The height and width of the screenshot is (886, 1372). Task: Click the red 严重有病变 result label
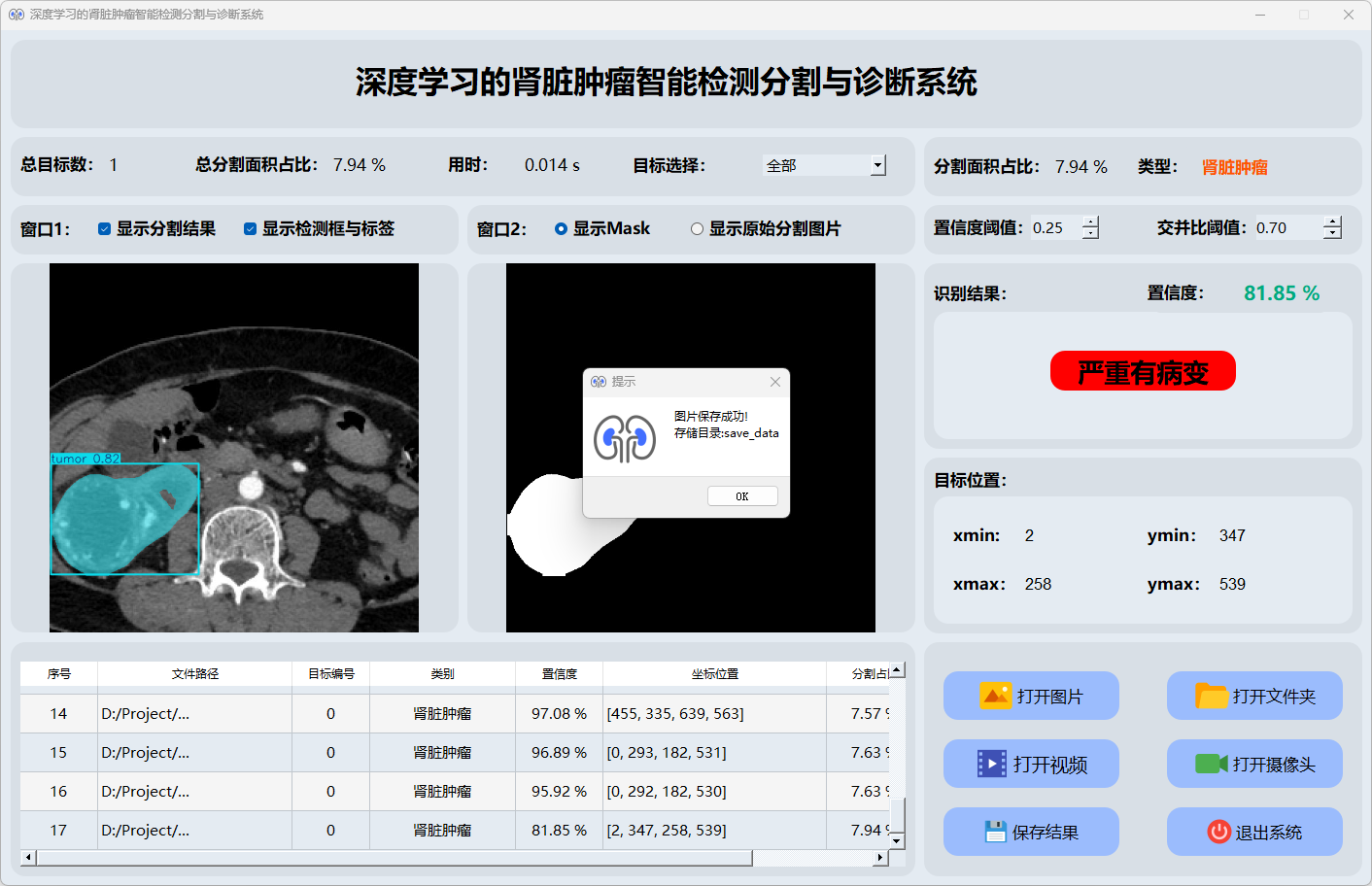1143,371
